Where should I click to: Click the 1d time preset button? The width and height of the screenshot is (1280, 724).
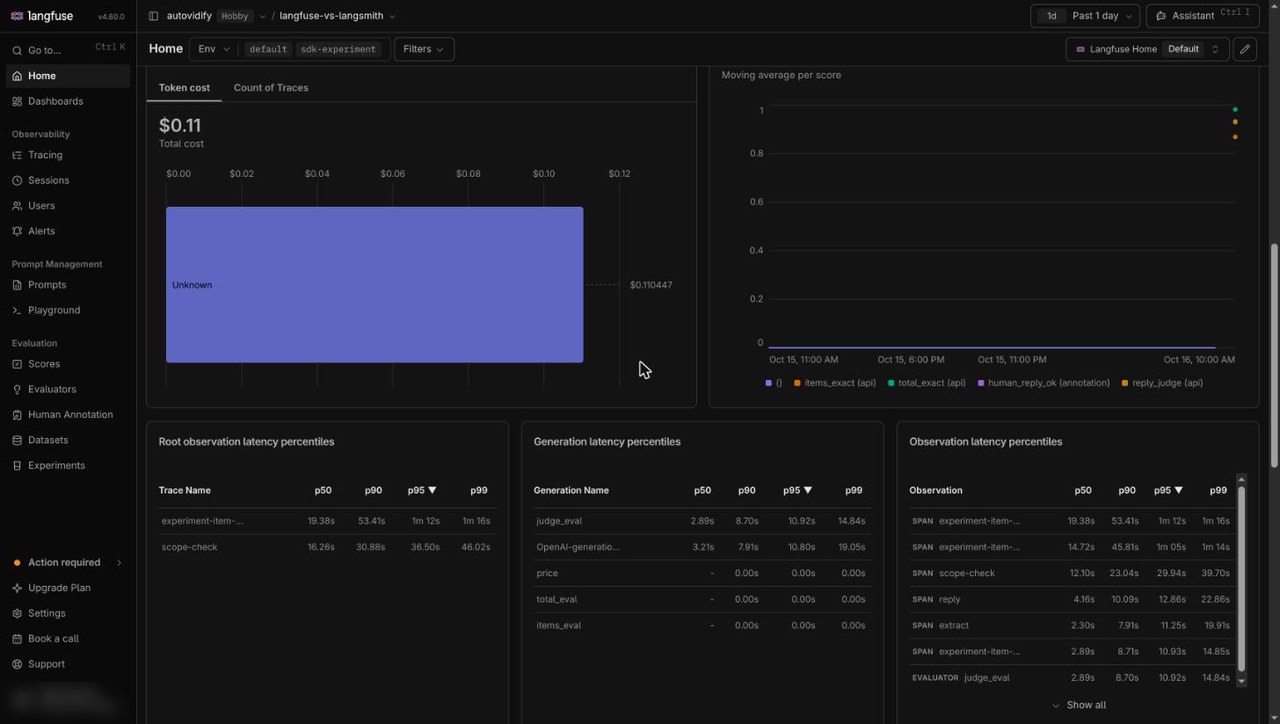[x=1051, y=16]
